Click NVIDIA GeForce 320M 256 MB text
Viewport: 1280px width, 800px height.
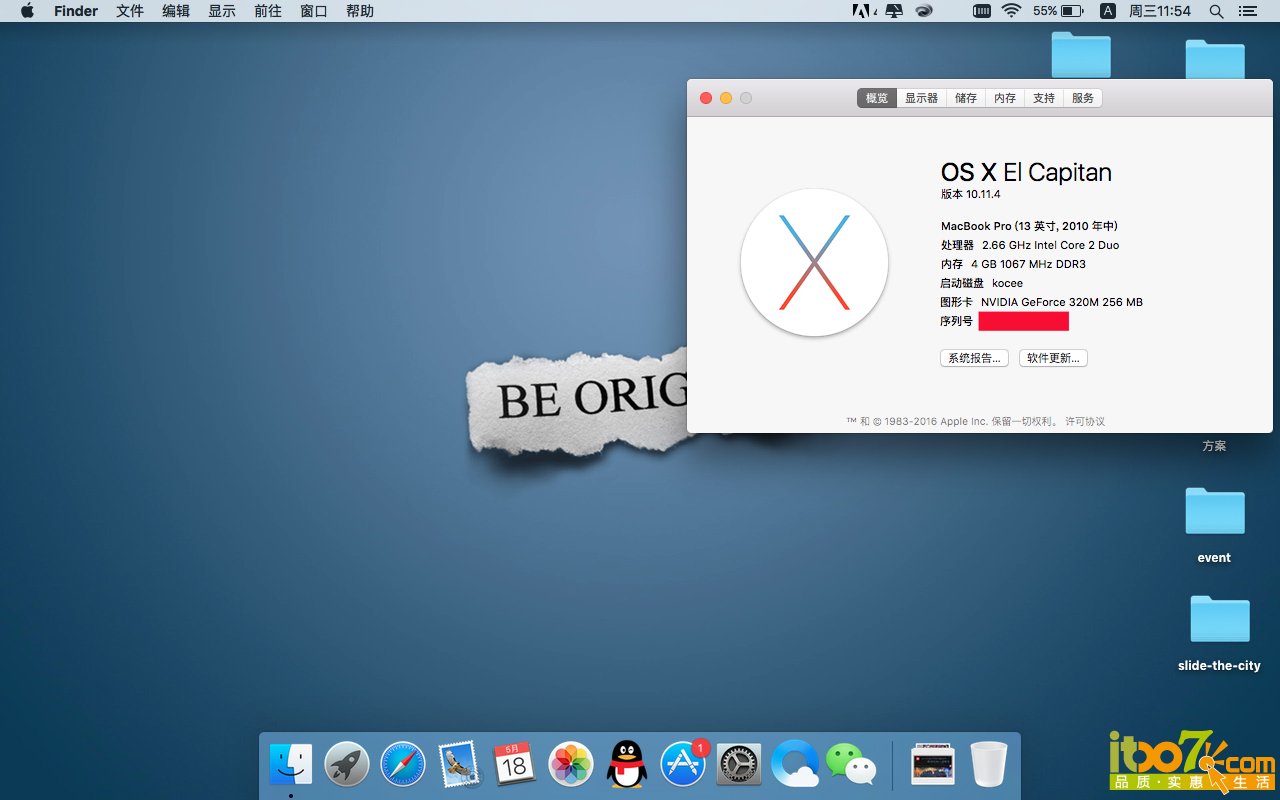click(1062, 302)
